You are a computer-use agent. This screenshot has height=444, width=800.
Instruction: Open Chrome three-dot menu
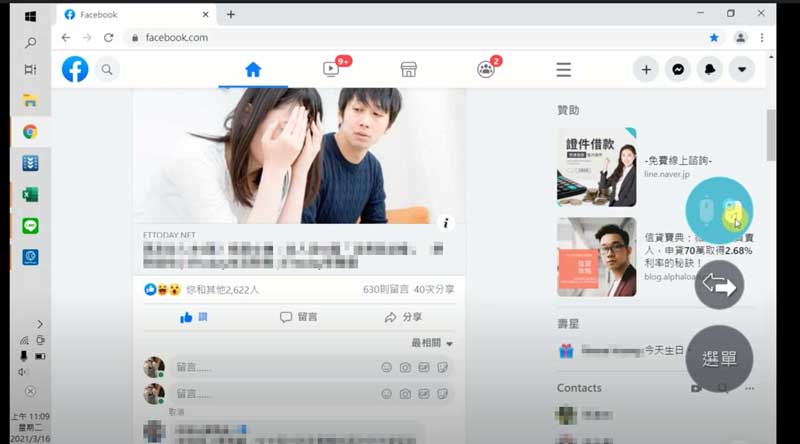coord(762,37)
